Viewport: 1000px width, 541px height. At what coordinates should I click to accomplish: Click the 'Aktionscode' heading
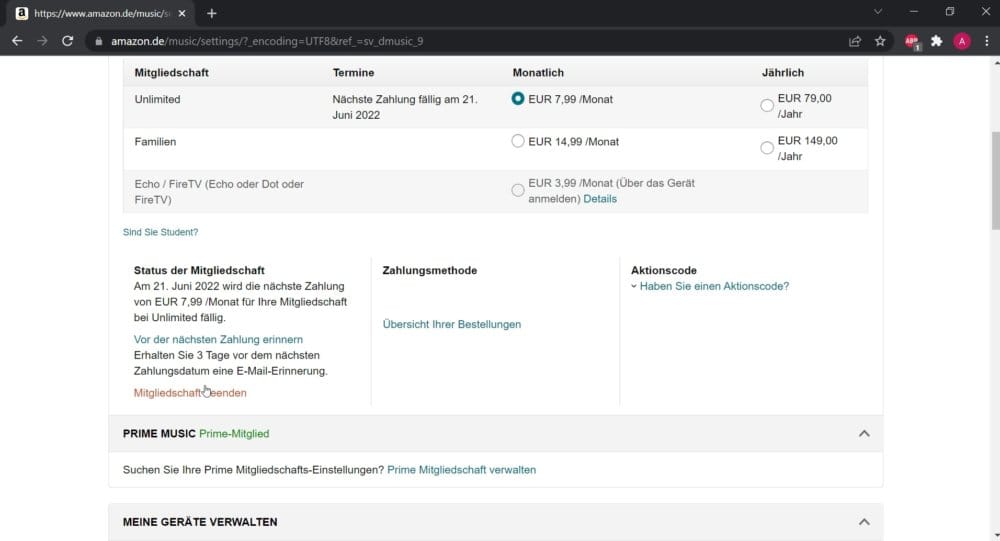[x=664, y=270]
